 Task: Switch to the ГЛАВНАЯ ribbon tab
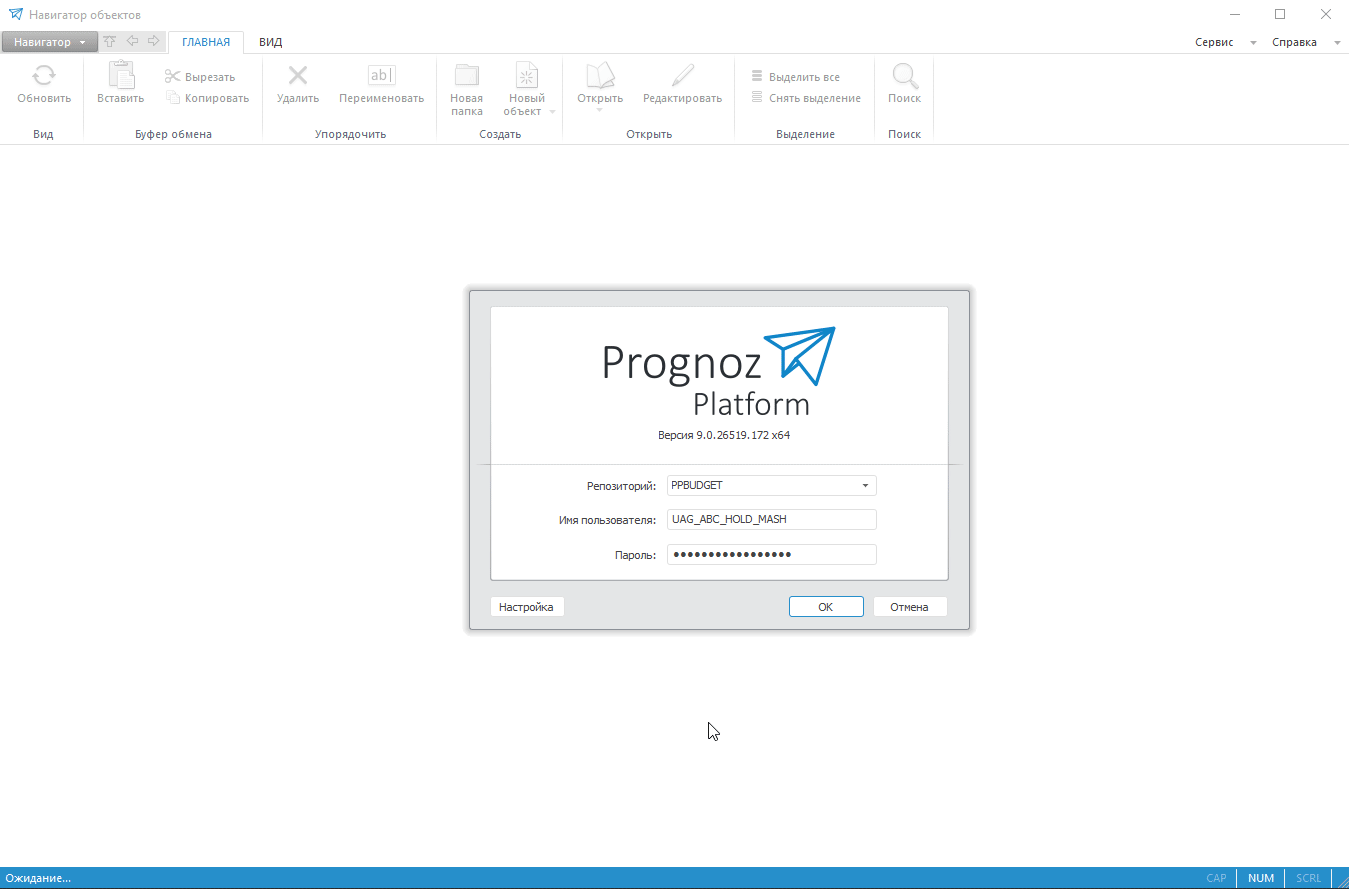pos(206,42)
